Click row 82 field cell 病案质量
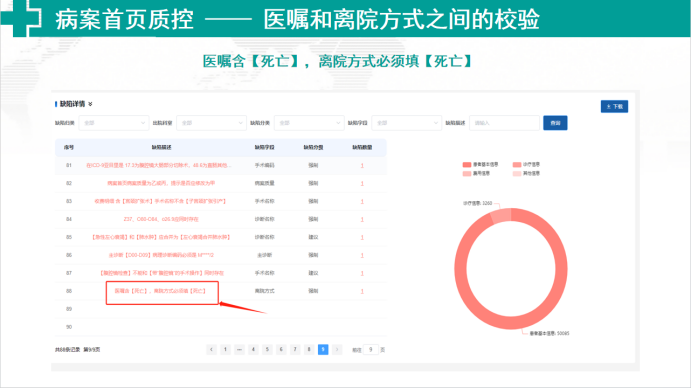The width and height of the screenshot is (691, 388). point(264,183)
